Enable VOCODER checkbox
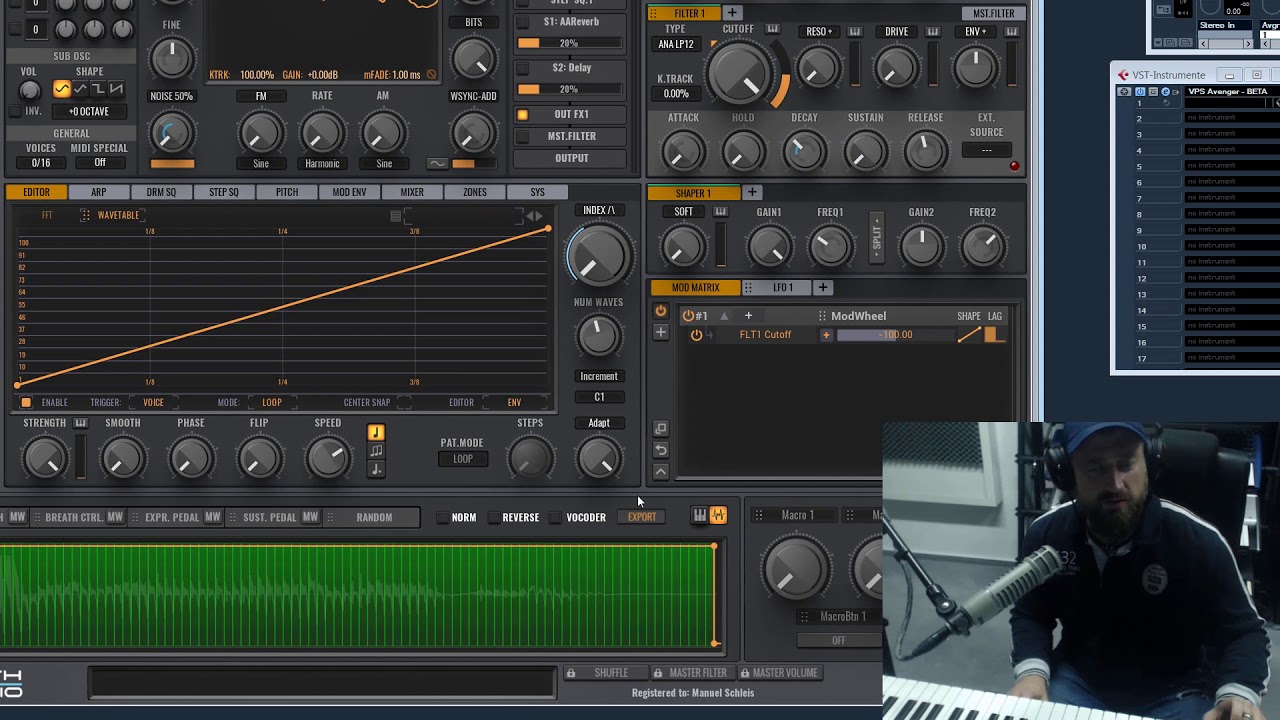Viewport: 1280px width, 720px height. [x=556, y=518]
